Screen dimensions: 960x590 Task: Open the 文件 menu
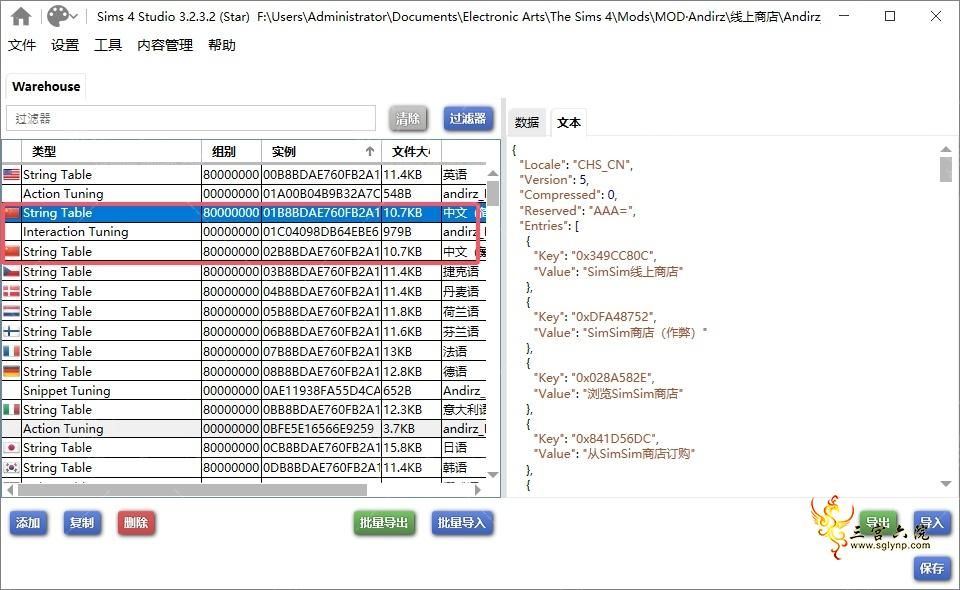point(22,45)
